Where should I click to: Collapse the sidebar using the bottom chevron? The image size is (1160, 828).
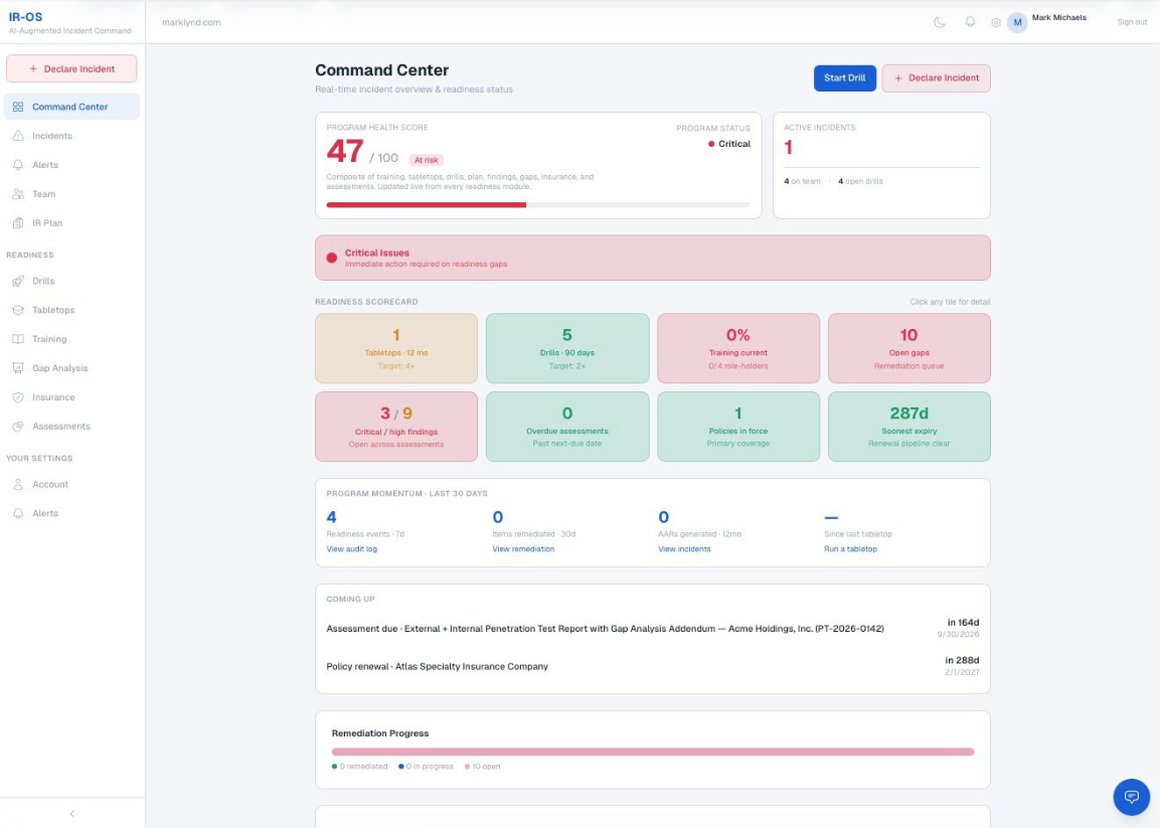coord(72,814)
